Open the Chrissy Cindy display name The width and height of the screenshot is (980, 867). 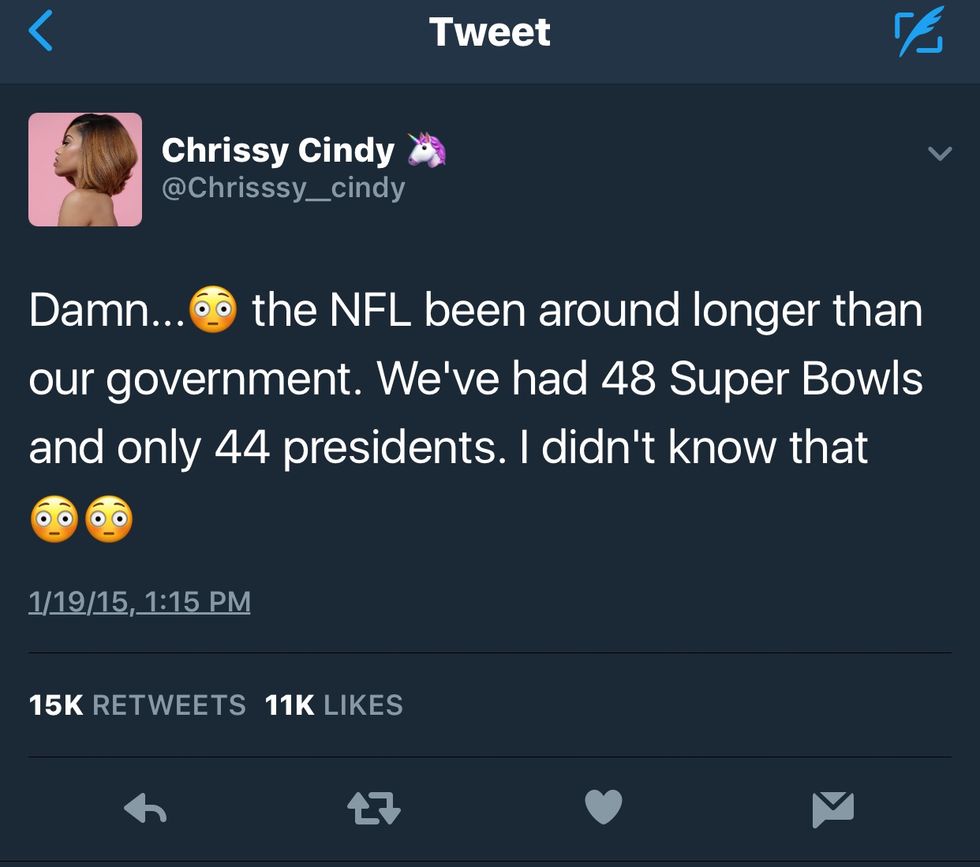278,150
